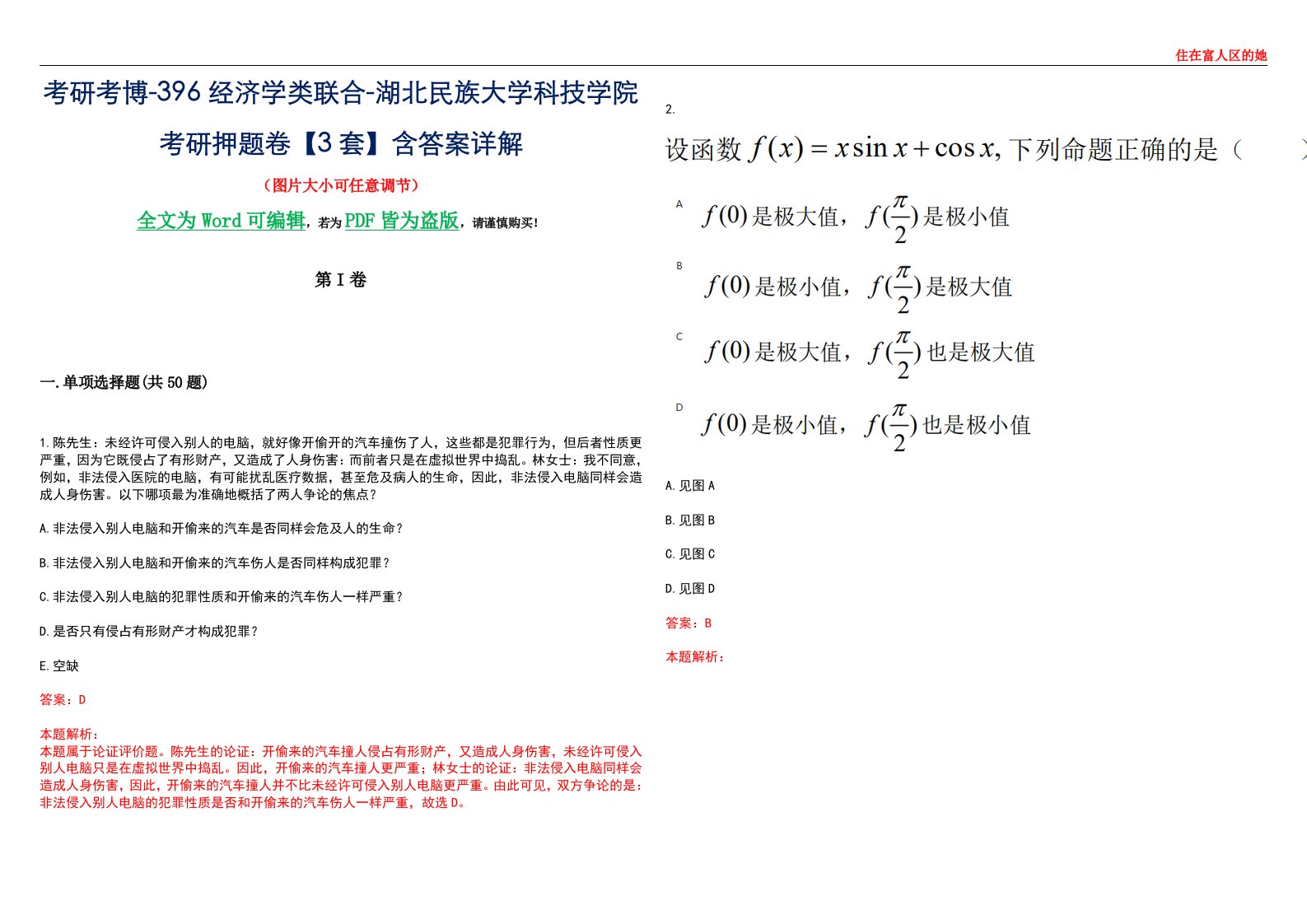
Task: Click the heading 第I卷
Action: tap(340, 280)
